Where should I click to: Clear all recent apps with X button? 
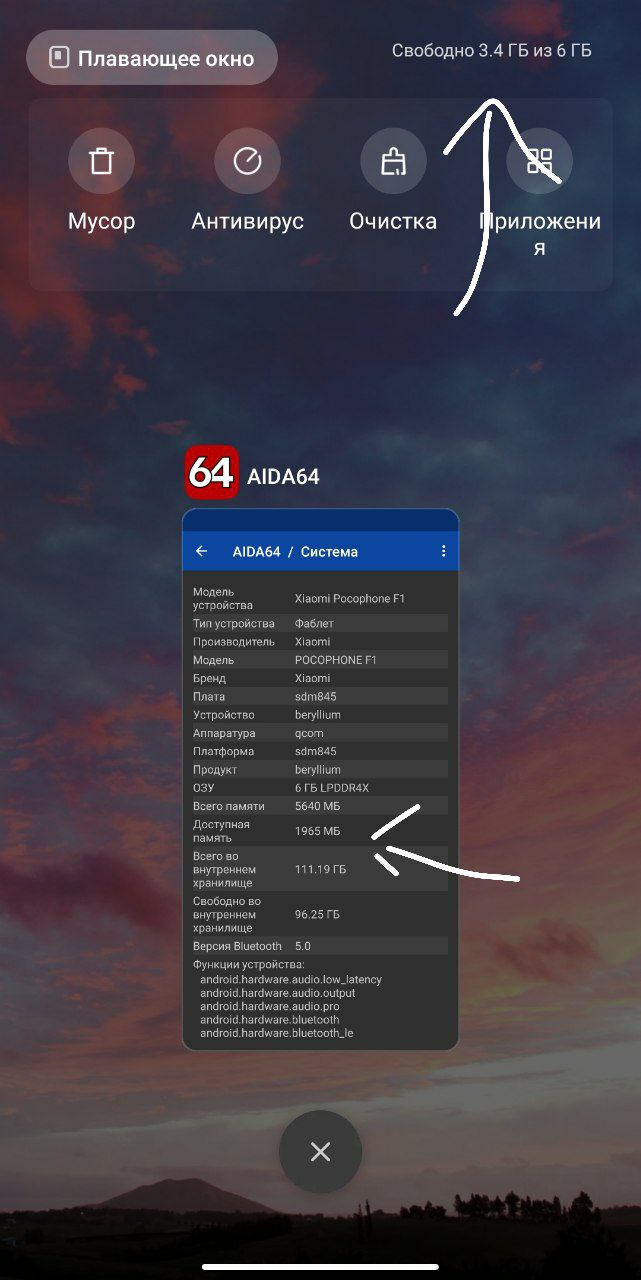pyautogui.click(x=320, y=1152)
